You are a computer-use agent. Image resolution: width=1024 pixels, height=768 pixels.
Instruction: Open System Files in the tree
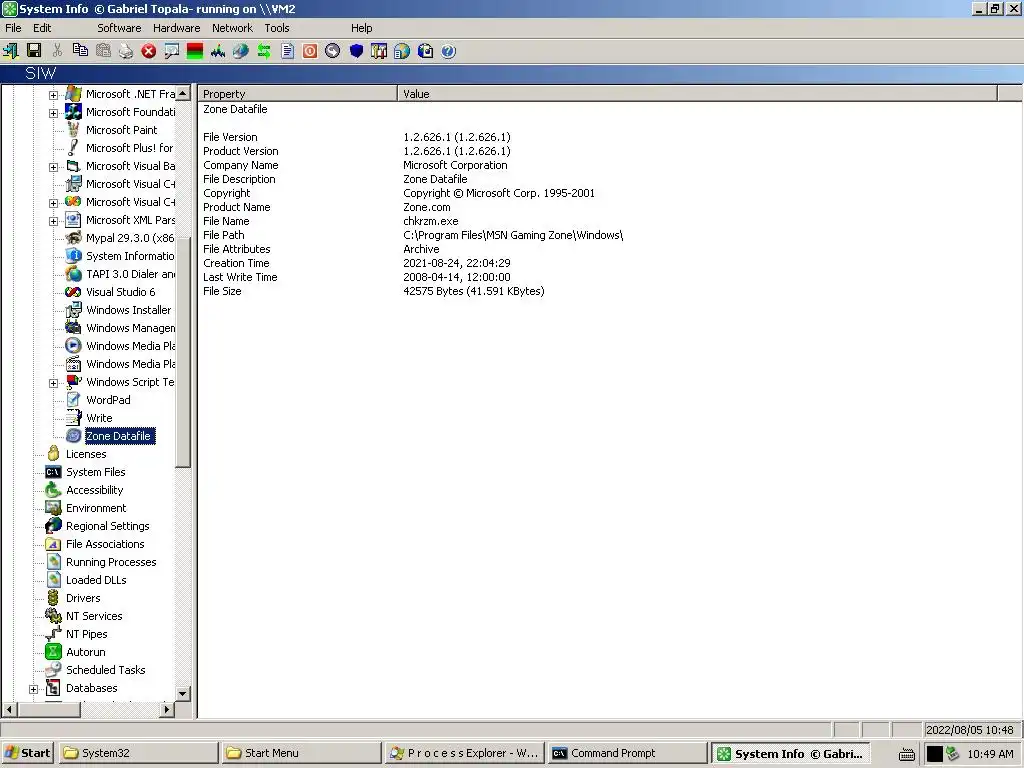tap(95, 472)
